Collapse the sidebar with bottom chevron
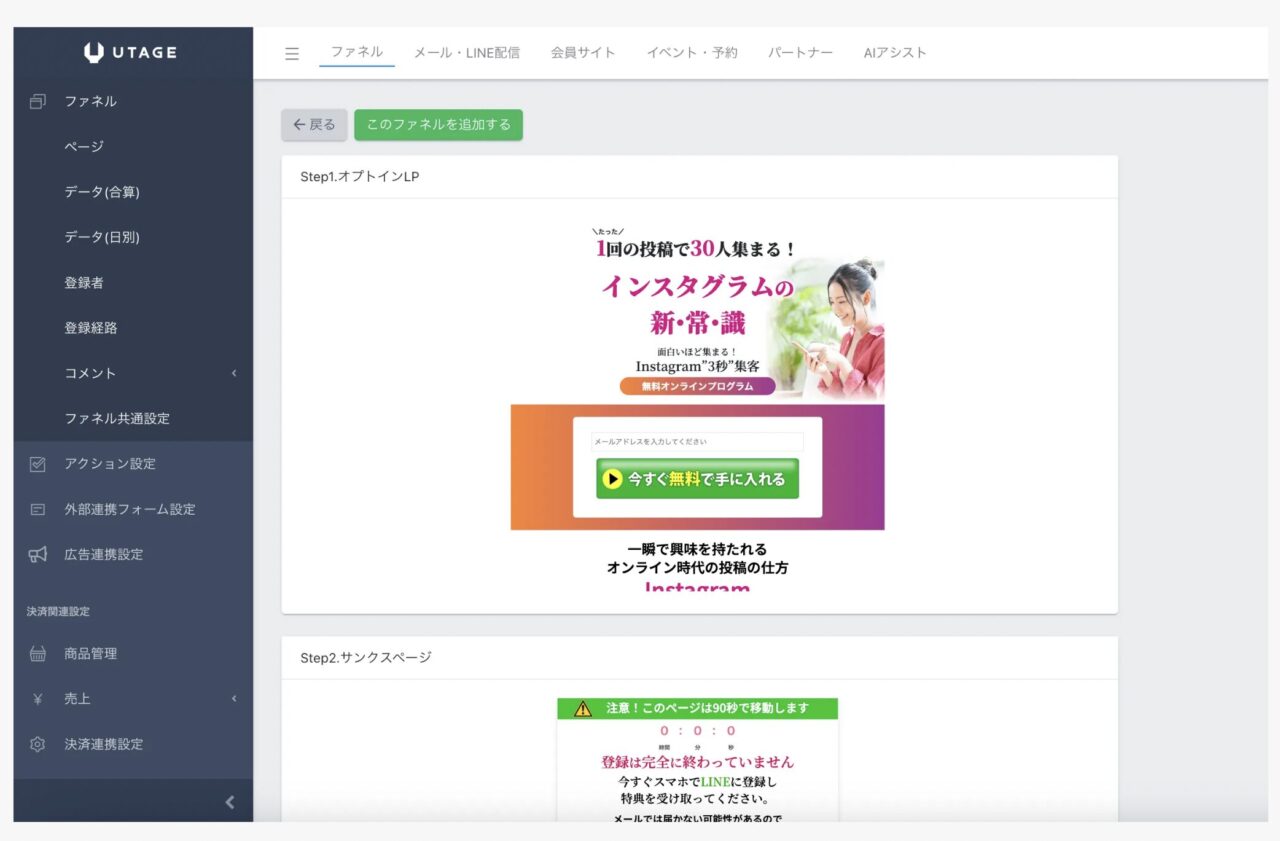The height and width of the screenshot is (841, 1280). [x=230, y=802]
